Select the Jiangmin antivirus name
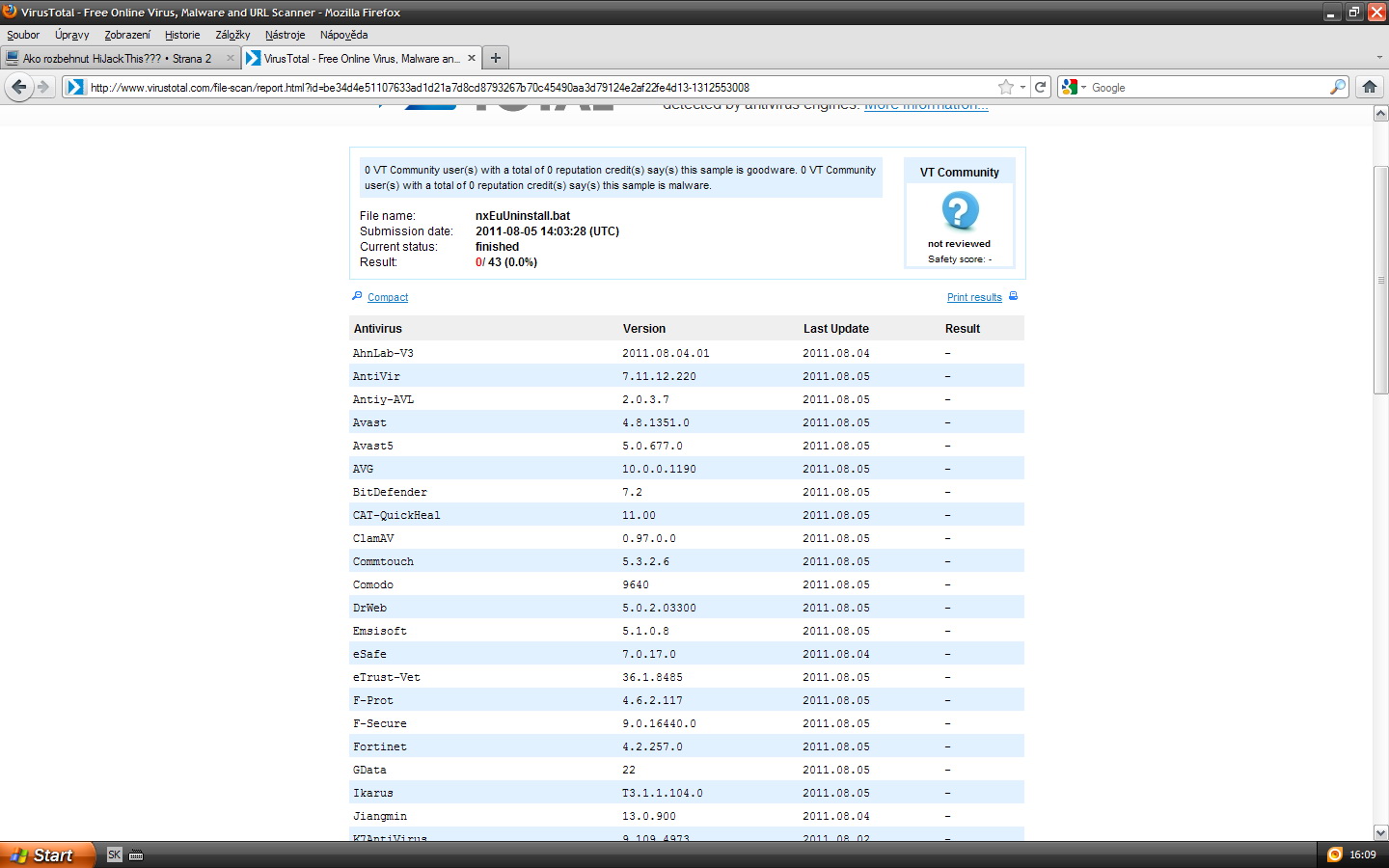 [380, 816]
